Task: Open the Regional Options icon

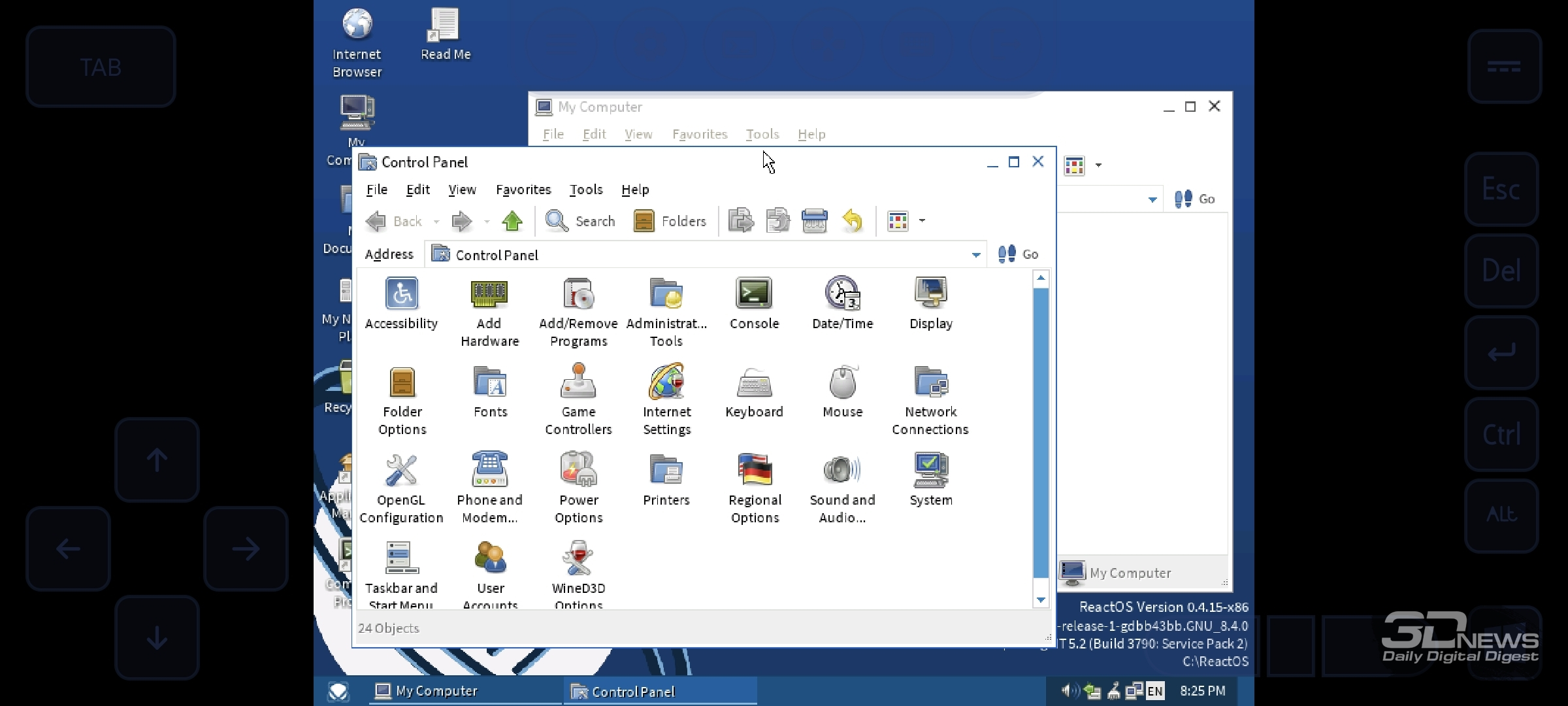Action: tap(755, 471)
